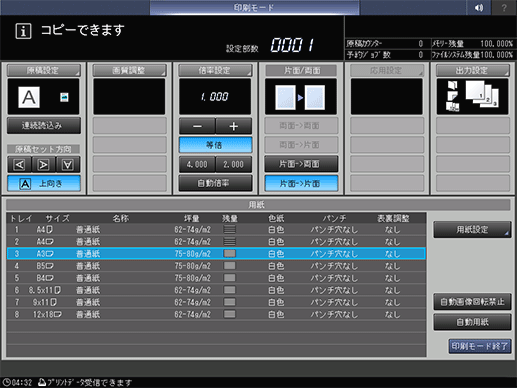This screenshot has width=517, height=388.
Task: Click the original document A preview thumbnail
Action: coord(29,97)
